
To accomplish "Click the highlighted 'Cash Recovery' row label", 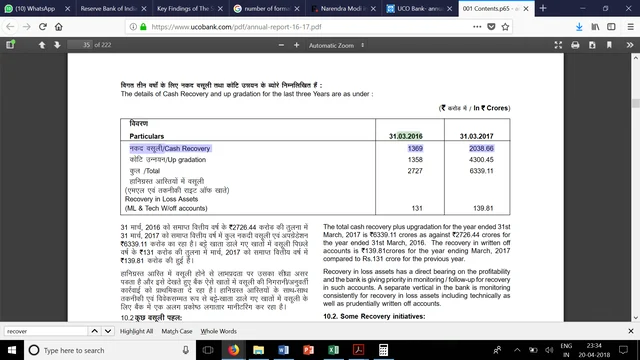I will tap(170, 149).
